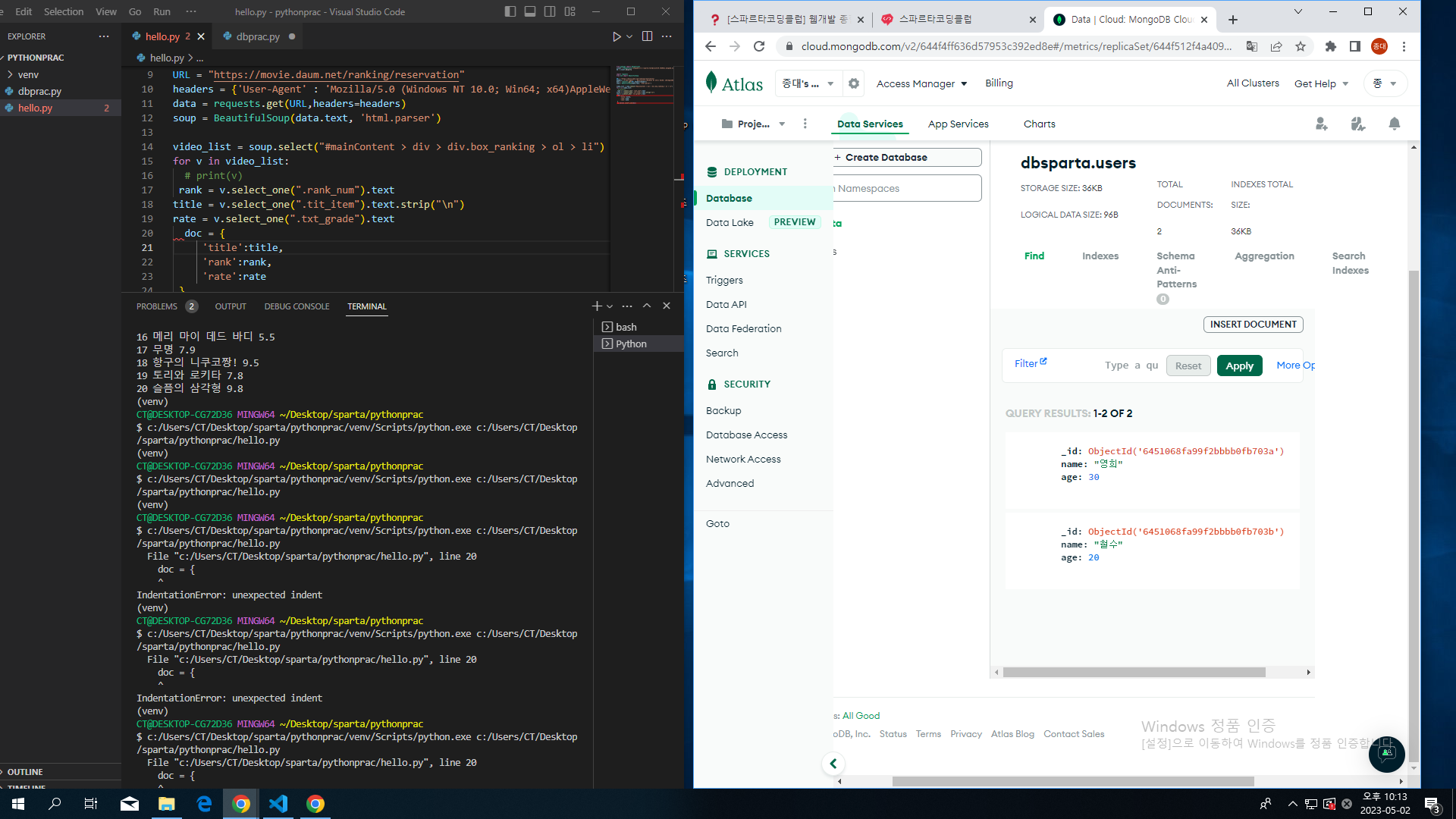Screen dimensions: 1456x819
Task: Reload the MongoDB Atlas page
Action: click(759, 46)
